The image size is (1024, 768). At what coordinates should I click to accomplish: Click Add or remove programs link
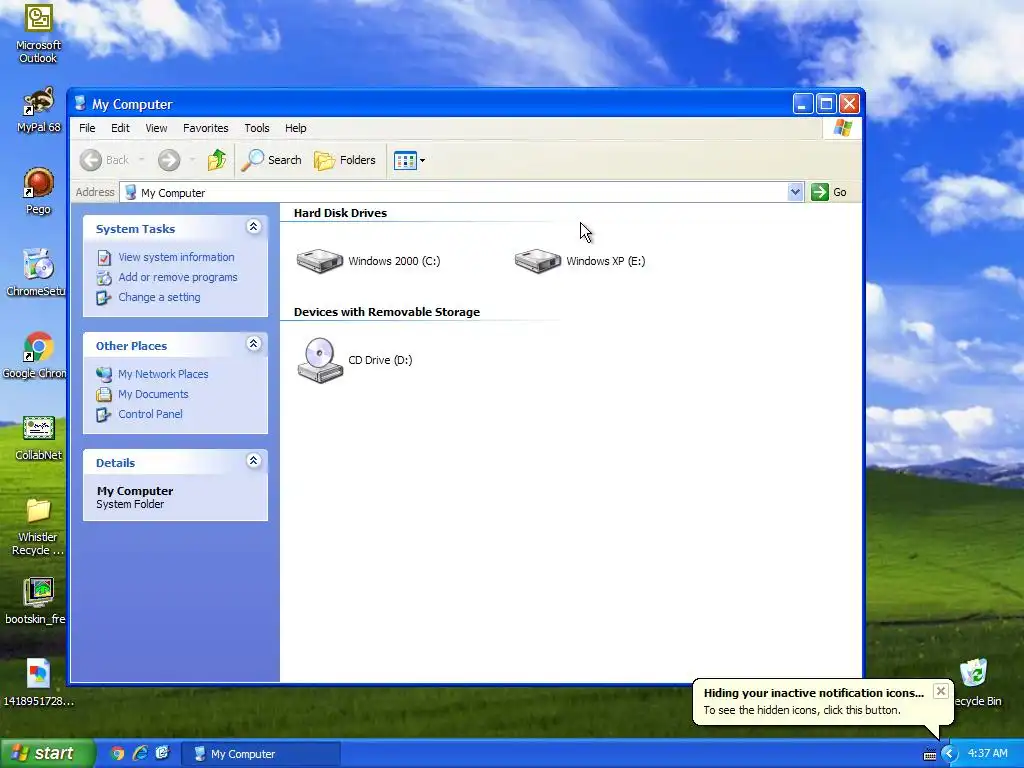(x=178, y=277)
